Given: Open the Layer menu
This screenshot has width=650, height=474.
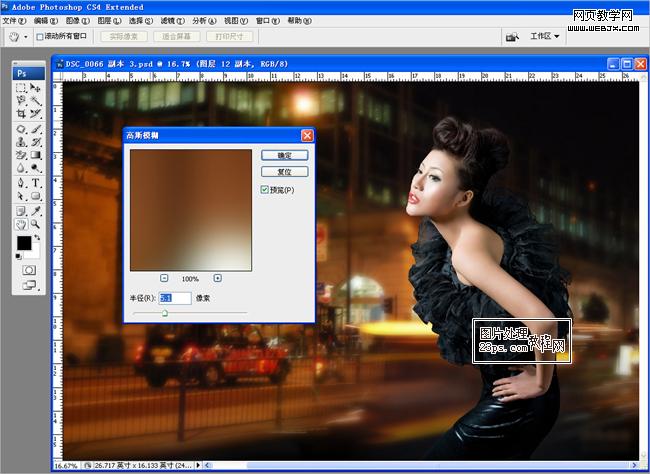Looking at the screenshot, I should [x=109, y=21].
